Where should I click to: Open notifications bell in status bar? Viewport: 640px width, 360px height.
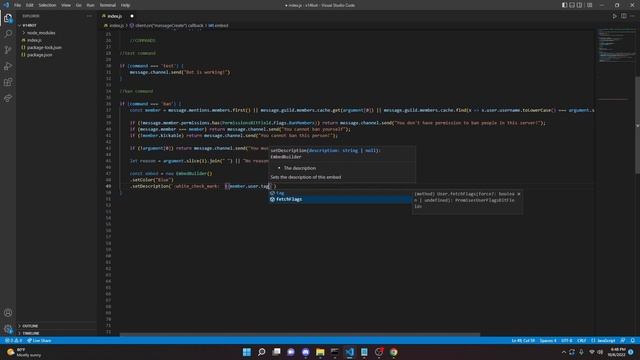632,340
